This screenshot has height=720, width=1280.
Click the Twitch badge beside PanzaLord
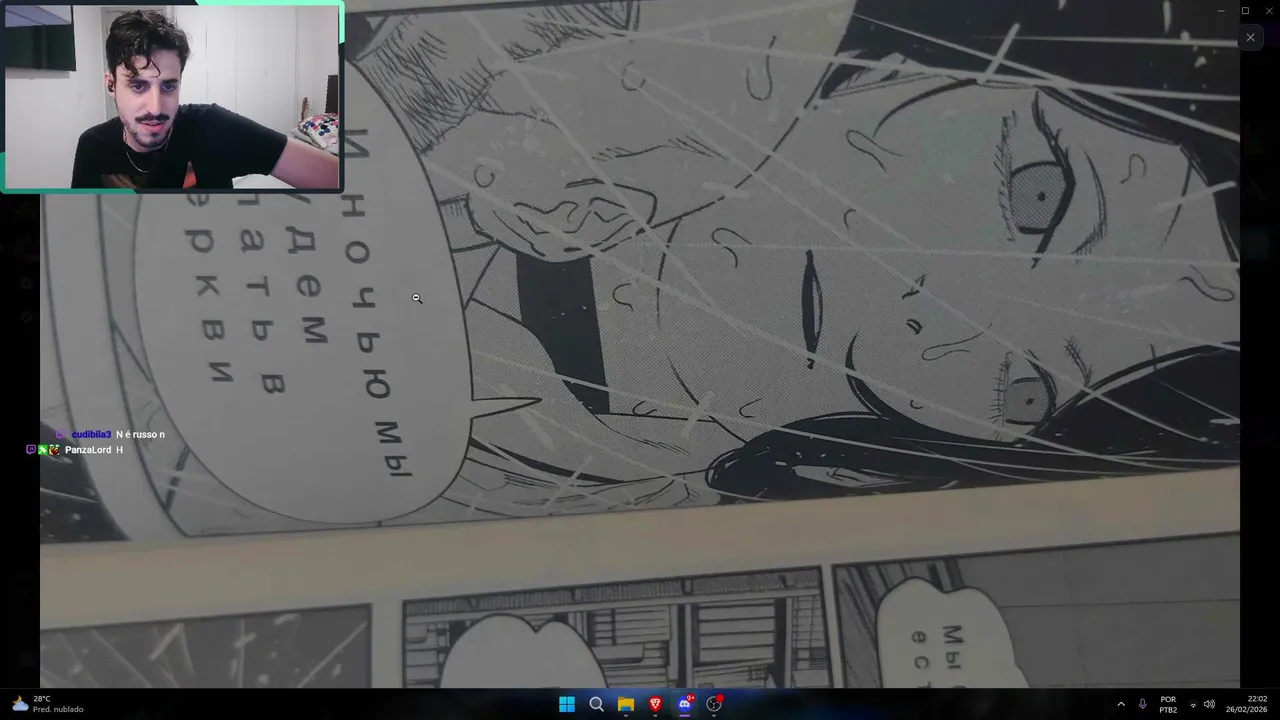[x=30, y=450]
